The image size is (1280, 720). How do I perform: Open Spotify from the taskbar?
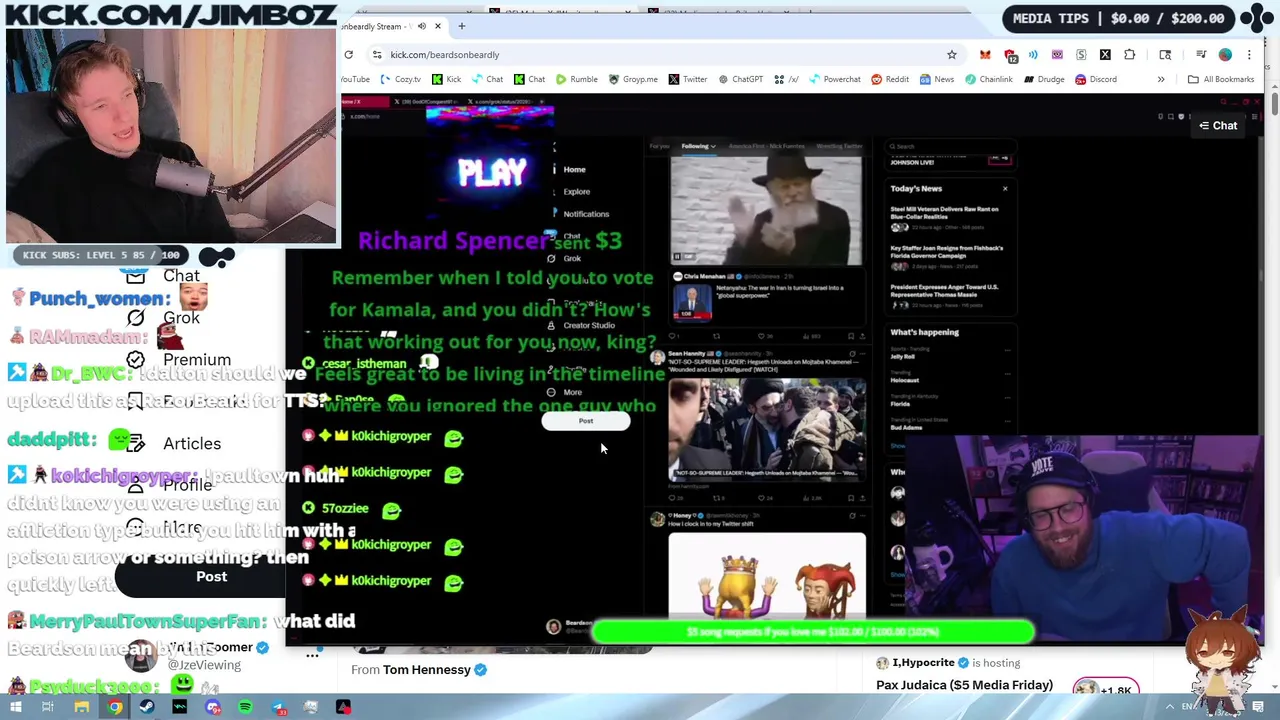245,708
